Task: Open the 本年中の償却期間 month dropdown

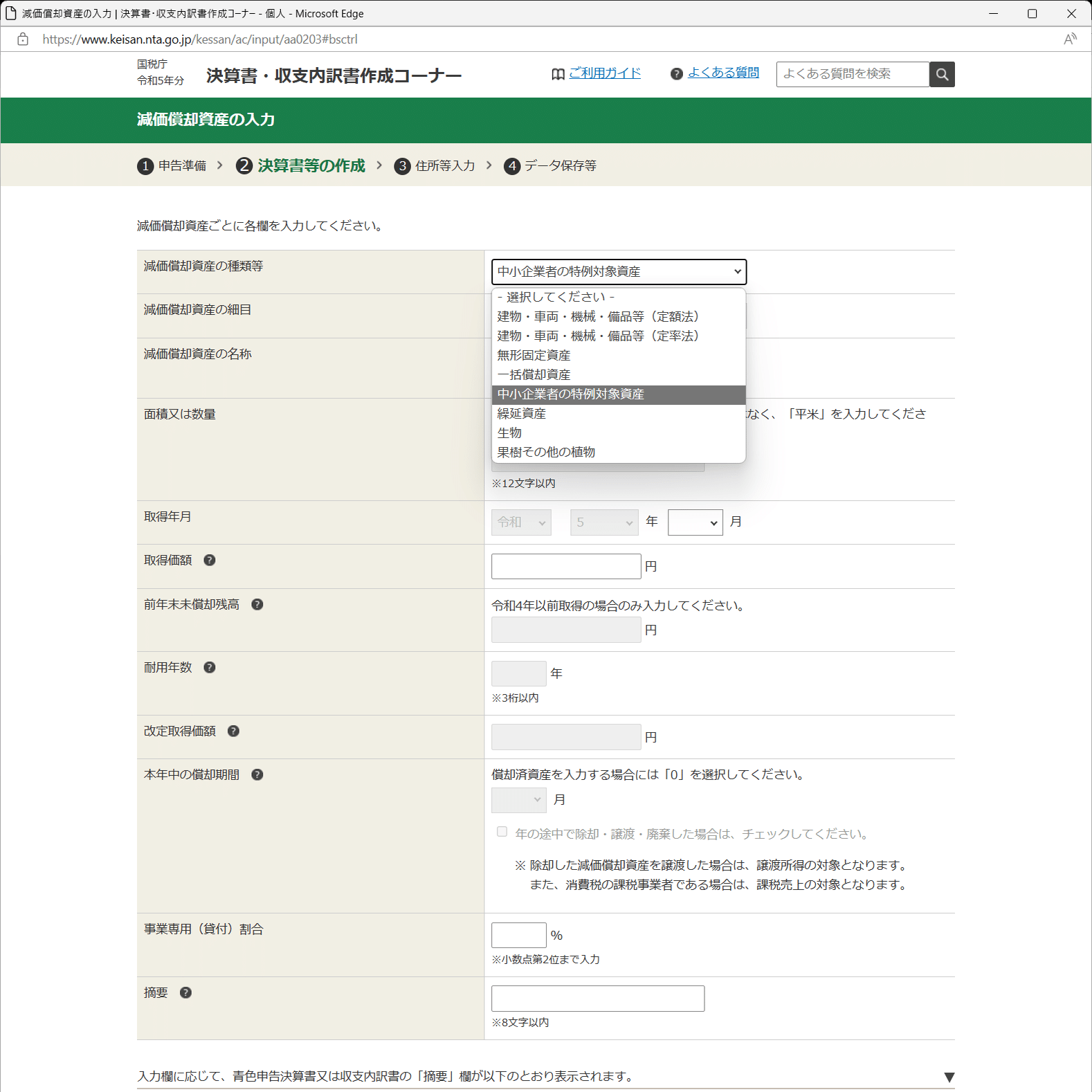Action: [519, 800]
